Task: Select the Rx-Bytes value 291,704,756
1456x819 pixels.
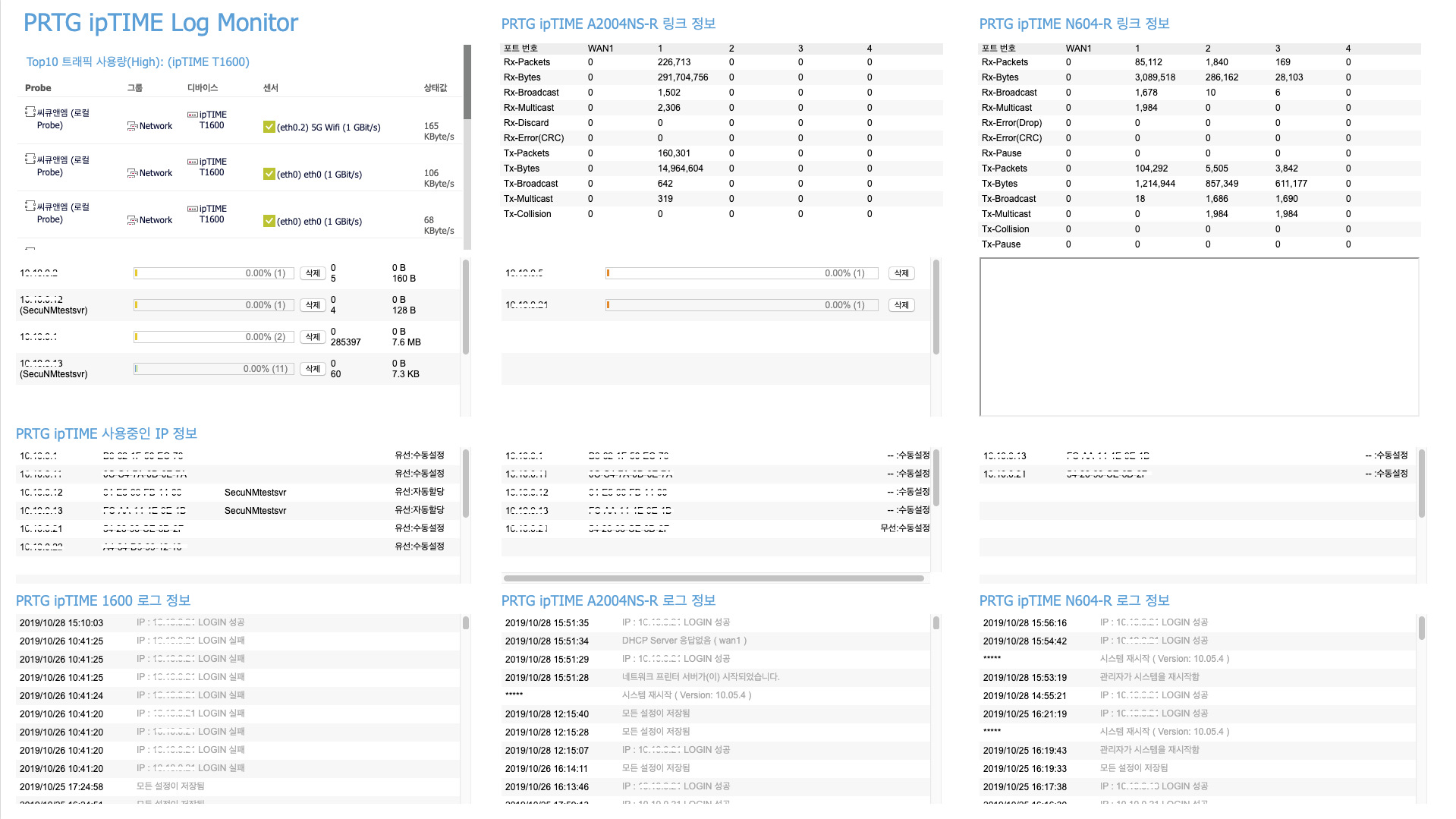Action: tap(683, 77)
